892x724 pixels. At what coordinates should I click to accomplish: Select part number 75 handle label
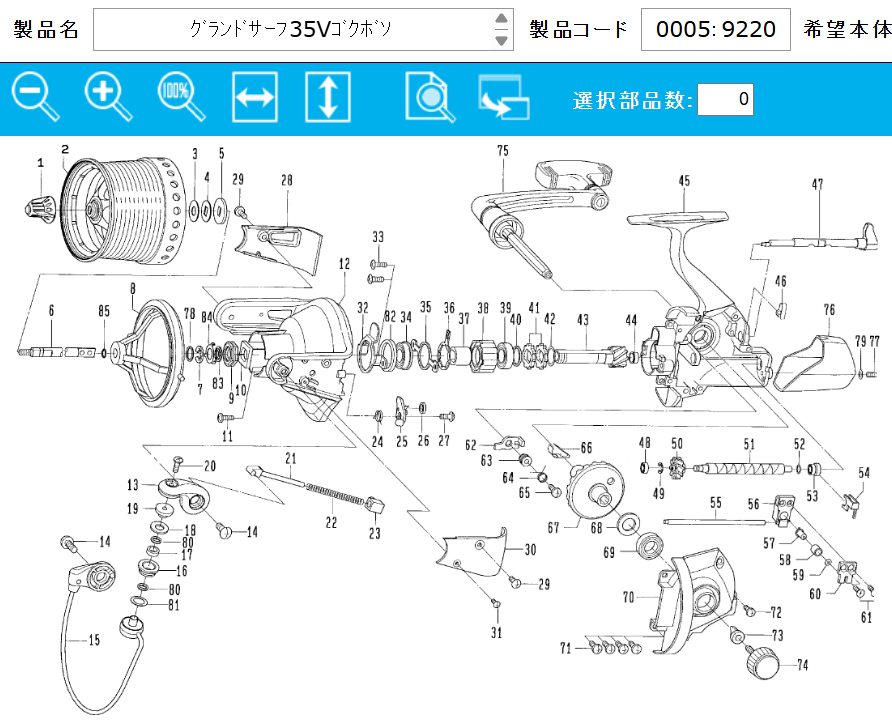pyautogui.click(x=503, y=150)
